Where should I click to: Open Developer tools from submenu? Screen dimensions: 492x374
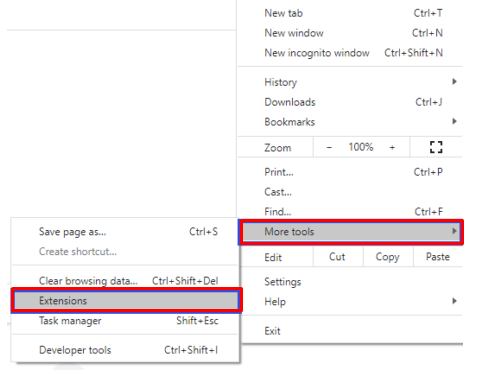[125, 350]
